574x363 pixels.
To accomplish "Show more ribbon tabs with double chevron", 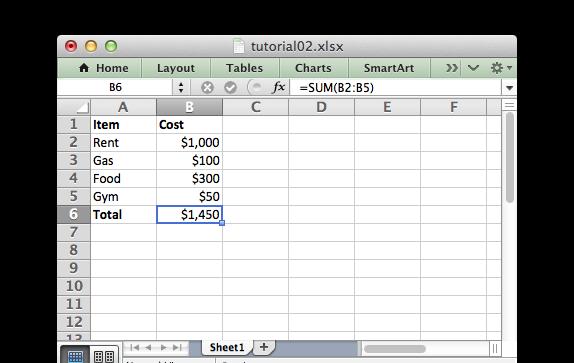I will coord(452,68).
